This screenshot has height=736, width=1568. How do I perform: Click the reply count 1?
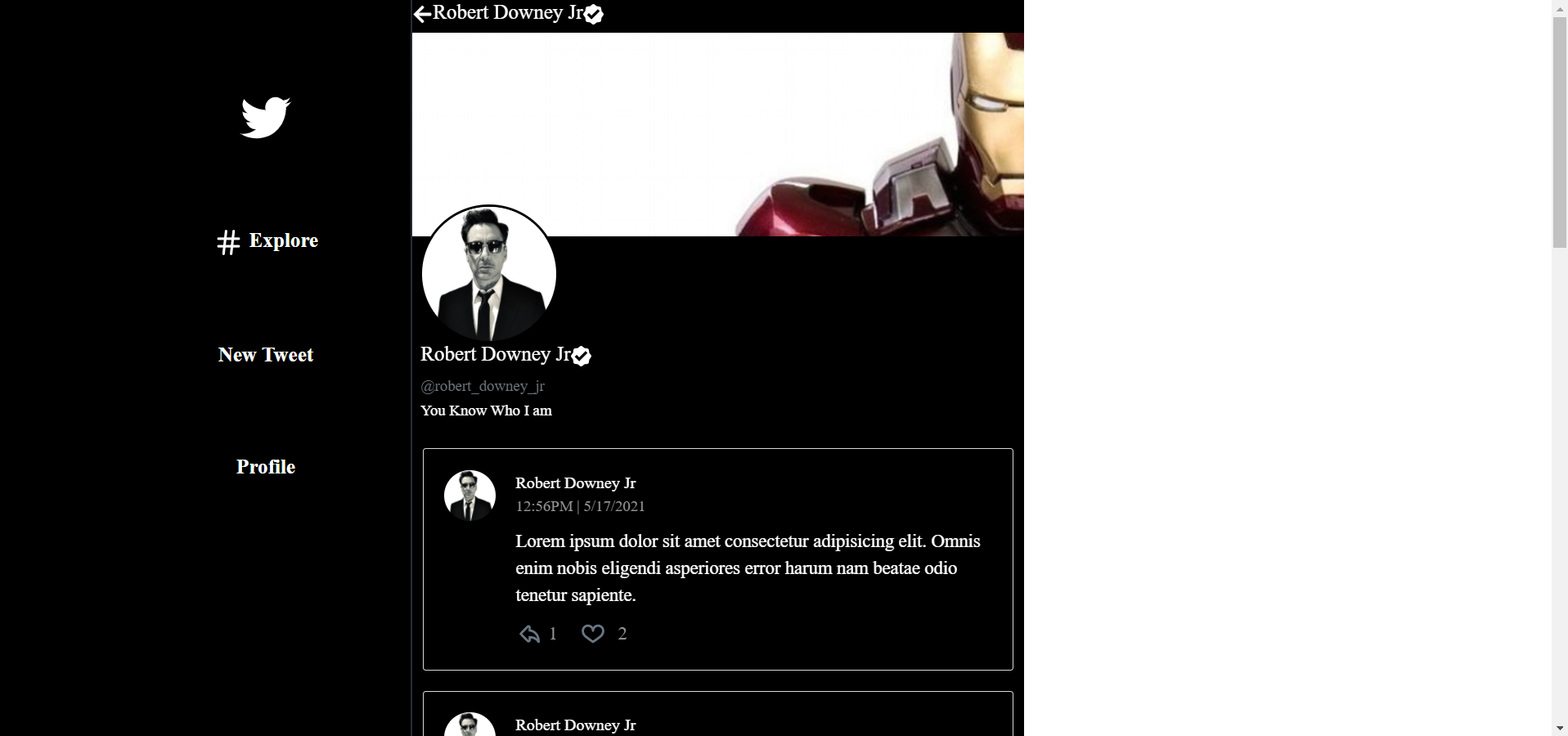pyautogui.click(x=553, y=634)
